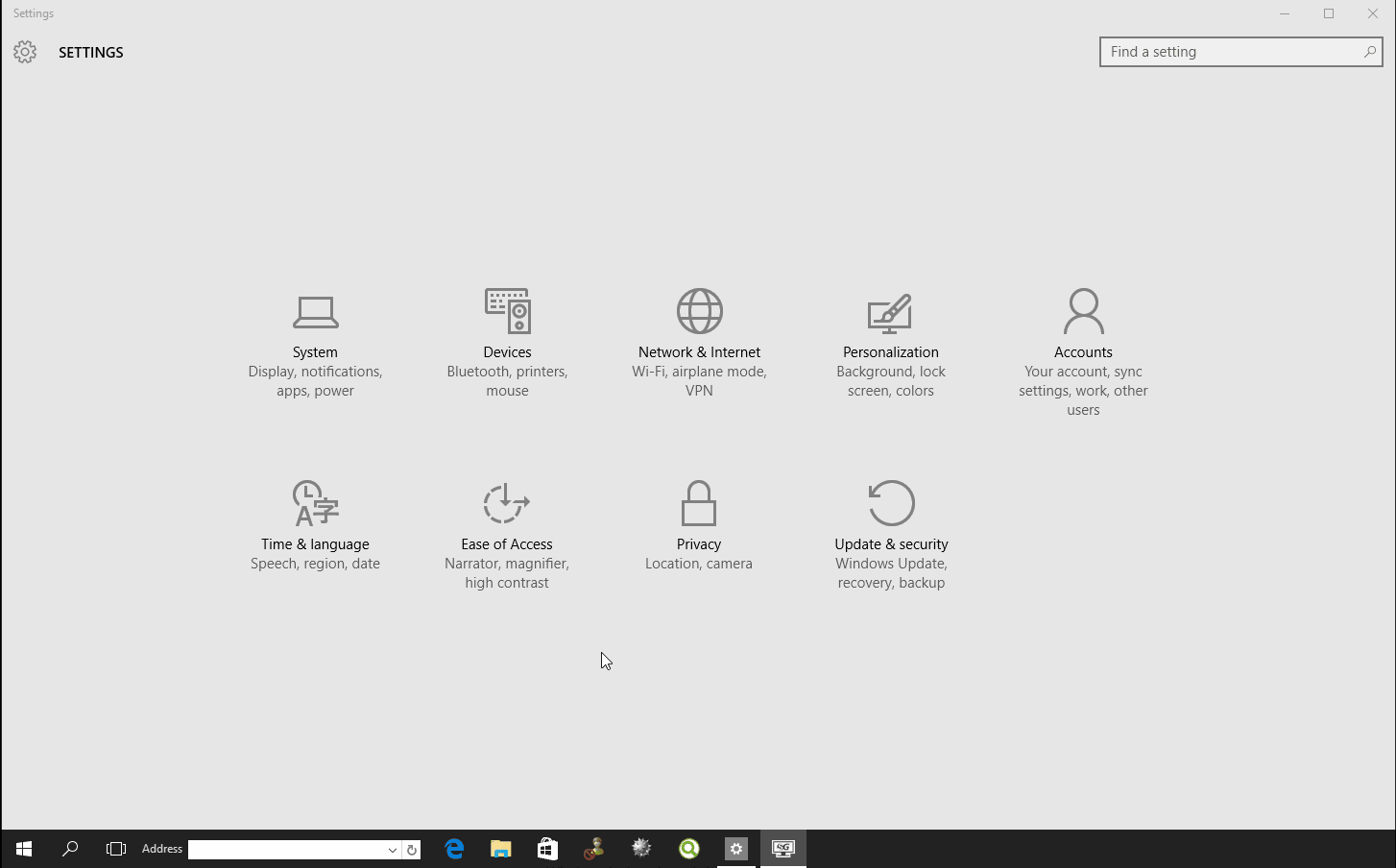
Task: Click the 'Accounts' title text
Action: click(1083, 352)
